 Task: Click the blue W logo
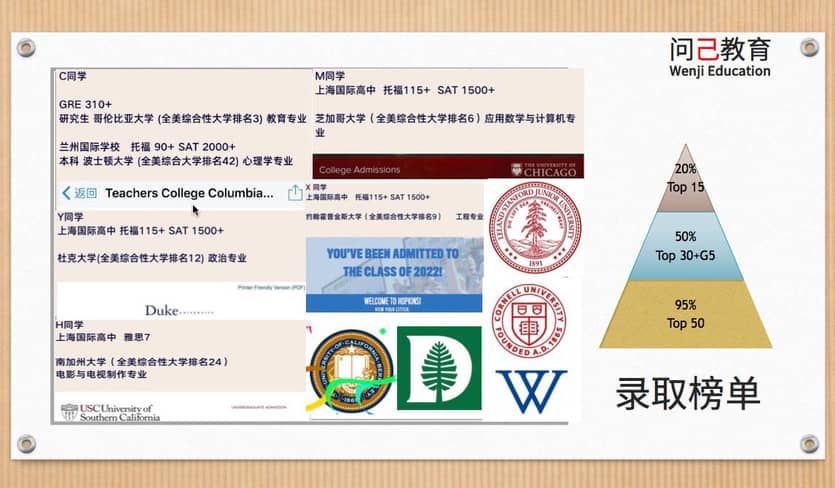pos(531,392)
